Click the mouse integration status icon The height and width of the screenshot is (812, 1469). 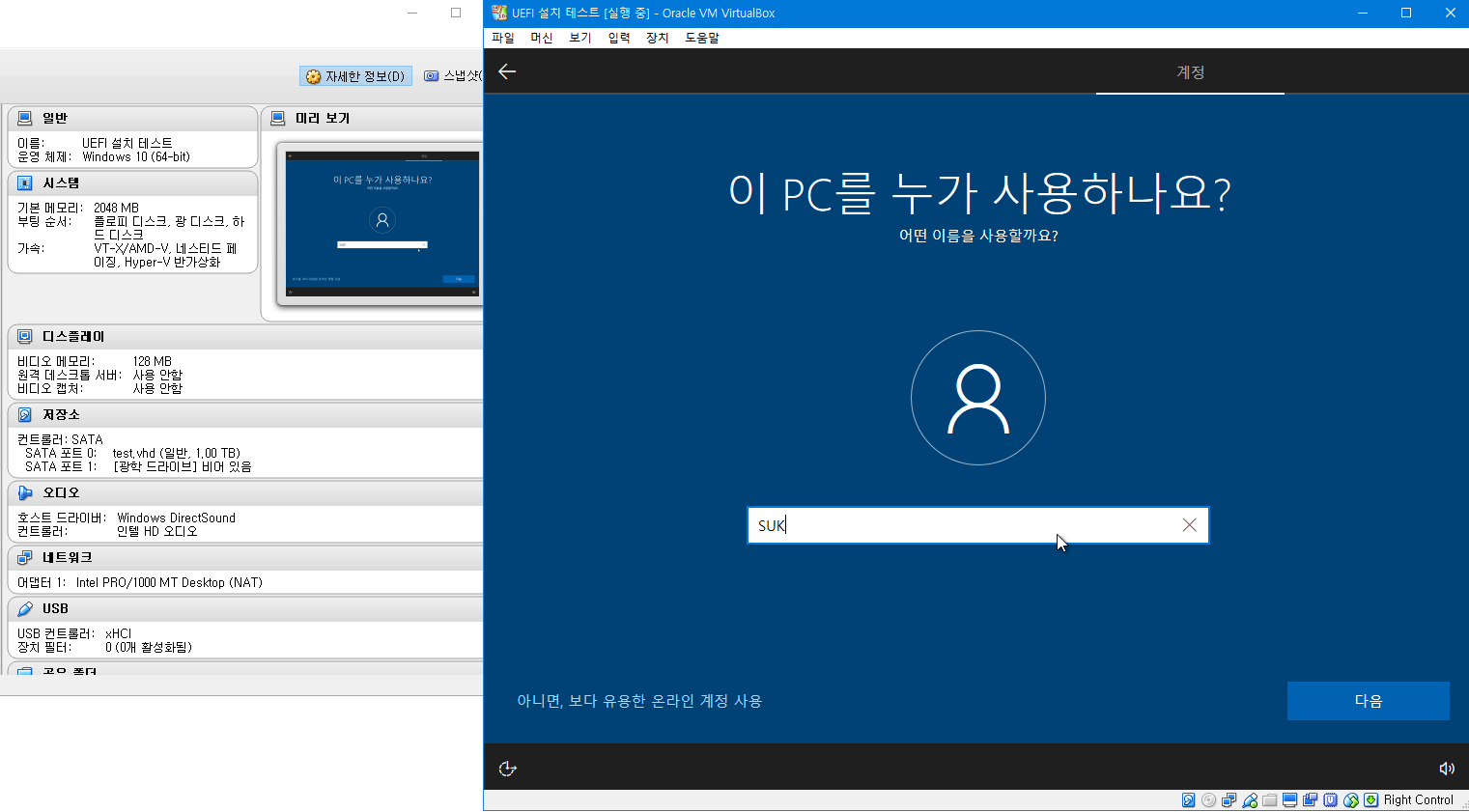click(x=1350, y=799)
